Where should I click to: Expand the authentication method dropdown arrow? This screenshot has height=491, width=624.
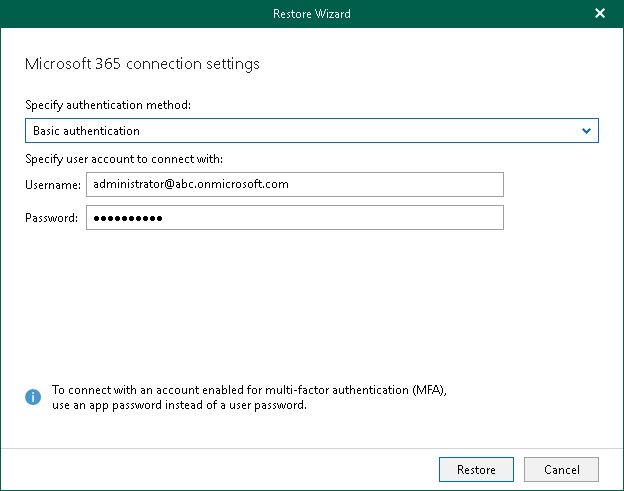pos(586,131)
